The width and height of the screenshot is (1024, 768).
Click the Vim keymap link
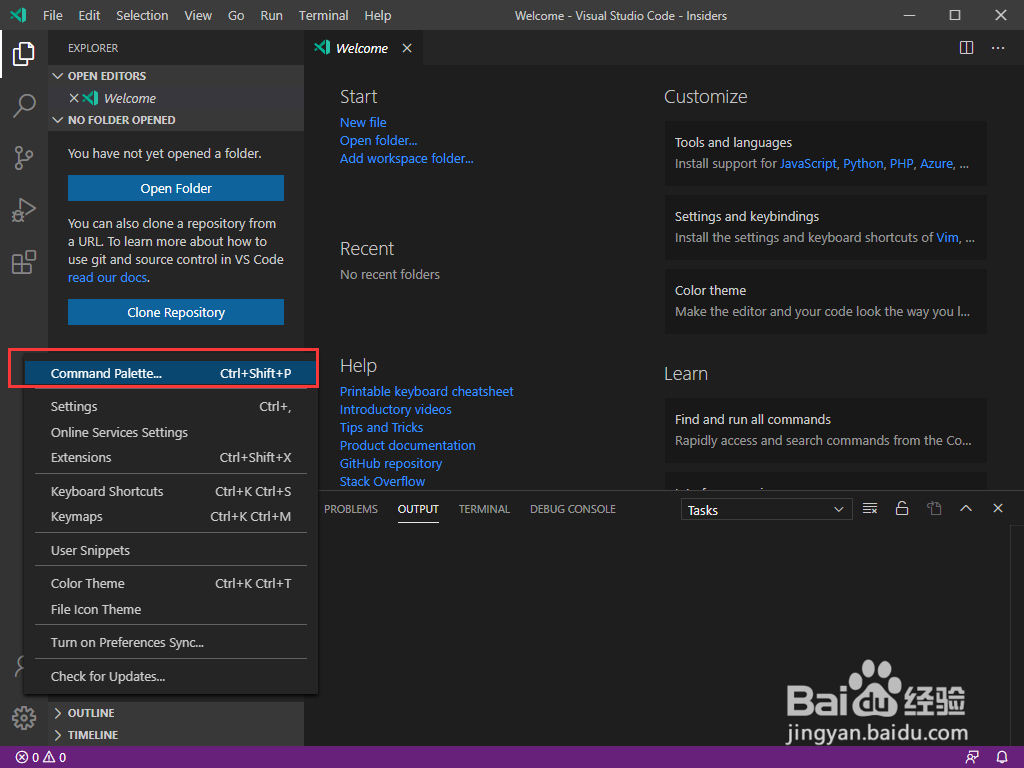[x=947, y=238]
